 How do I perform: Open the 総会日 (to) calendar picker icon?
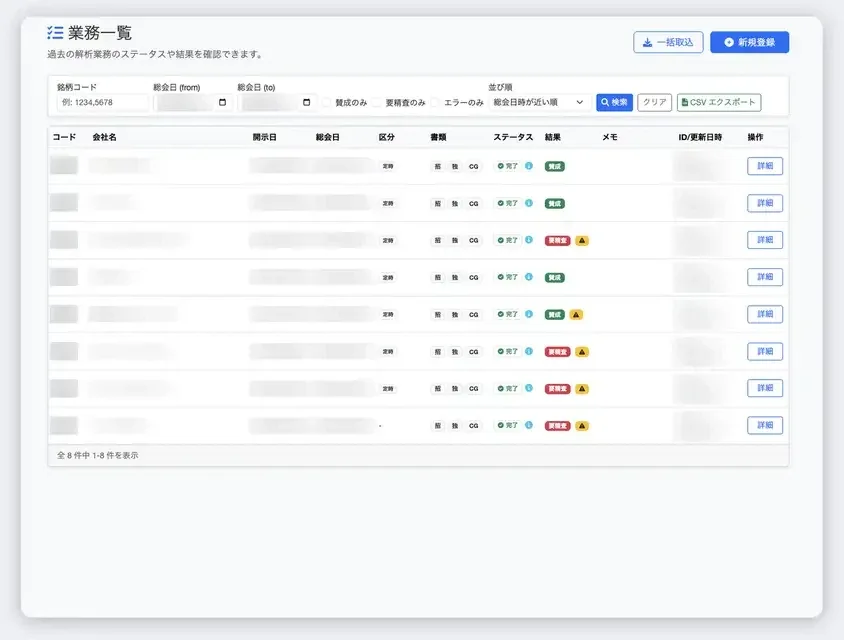[x=307, y=102]
